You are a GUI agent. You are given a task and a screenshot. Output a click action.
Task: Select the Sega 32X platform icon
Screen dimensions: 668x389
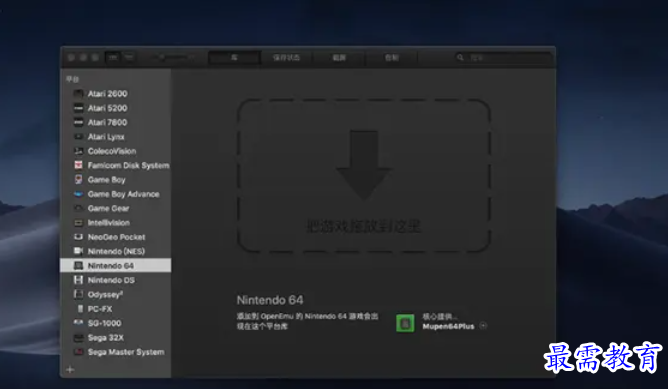point(78,338)
